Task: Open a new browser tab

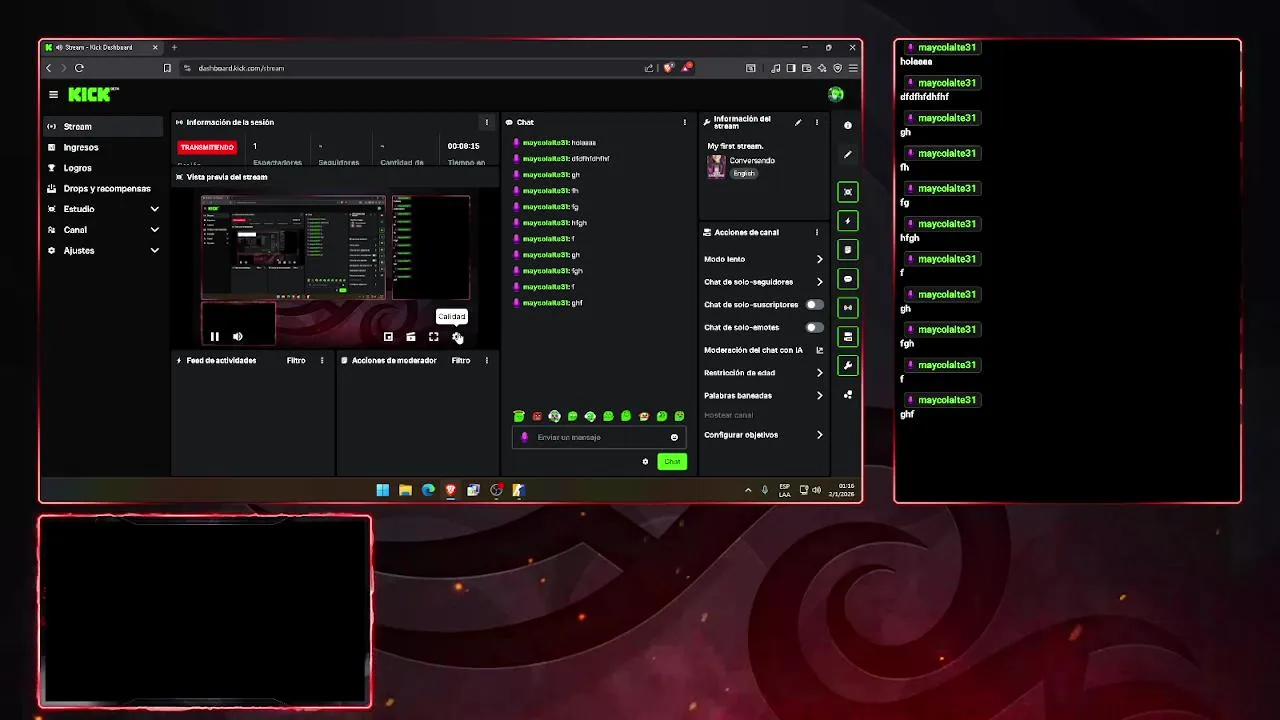Action: 174,47
